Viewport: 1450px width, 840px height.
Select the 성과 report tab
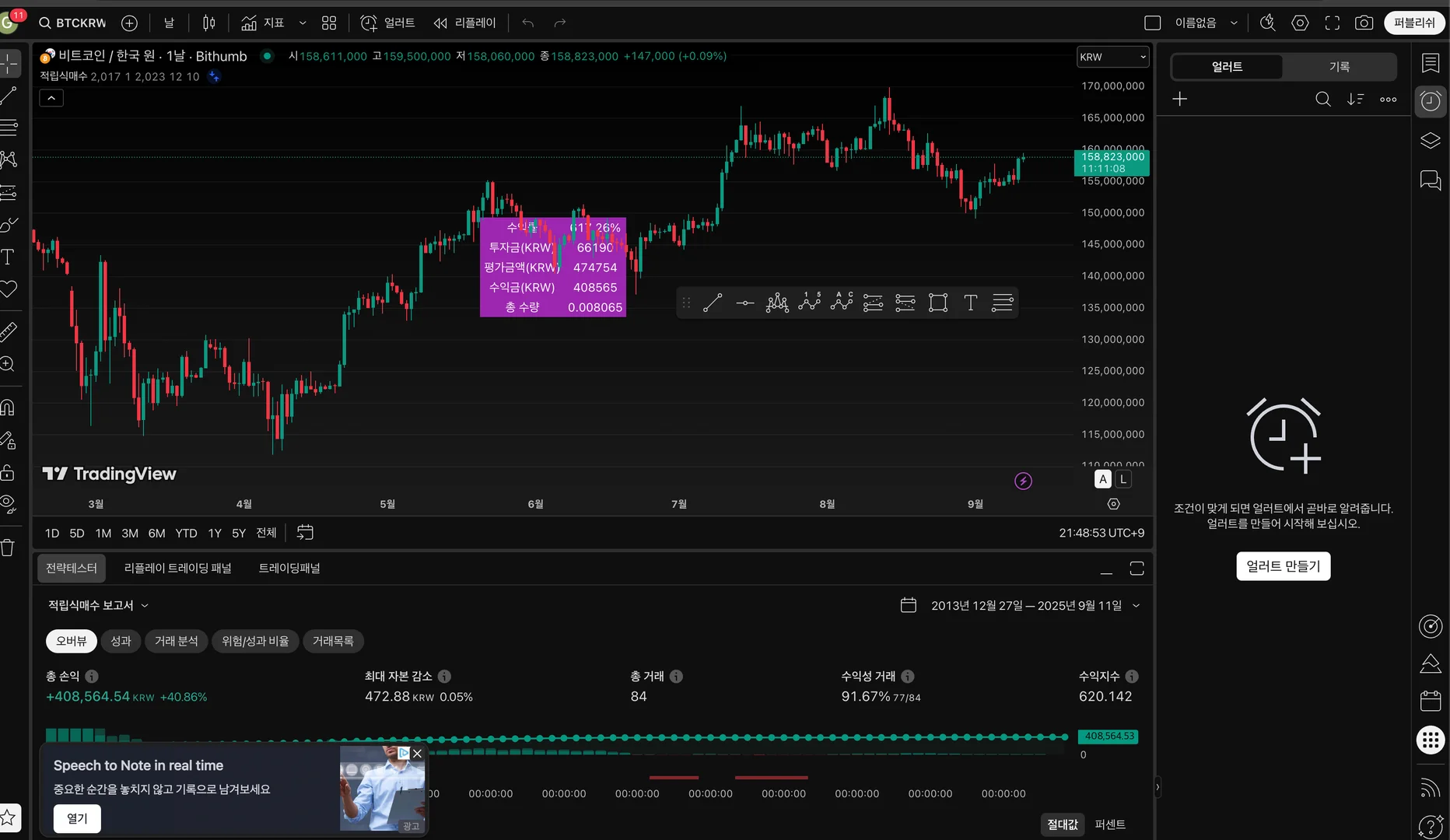pos(121,641)
